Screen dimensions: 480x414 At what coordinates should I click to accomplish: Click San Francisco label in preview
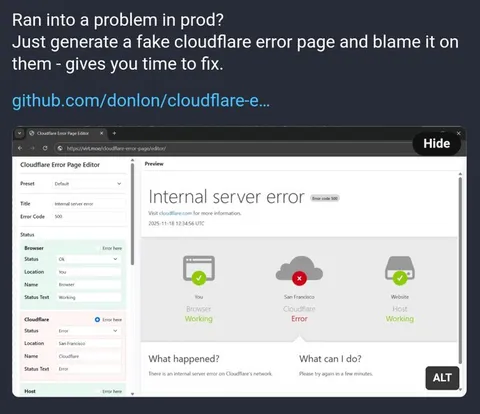point(299,297)
